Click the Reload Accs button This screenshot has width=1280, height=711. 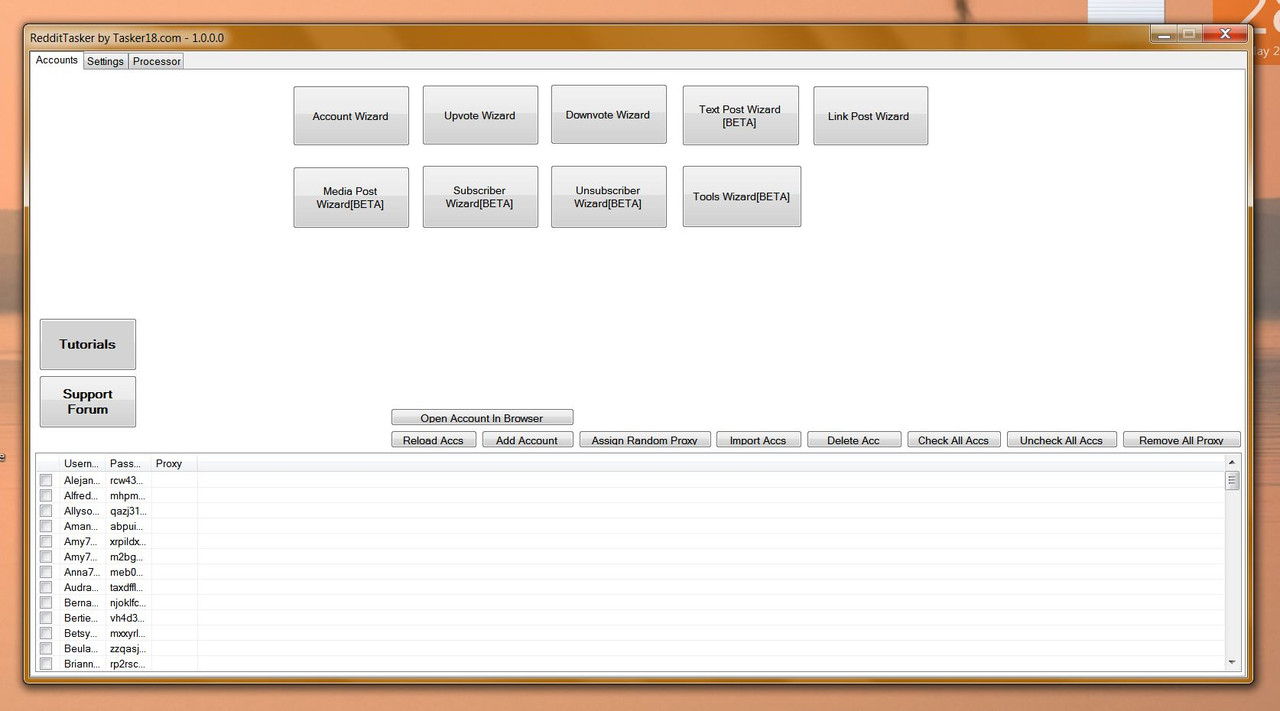433,440
